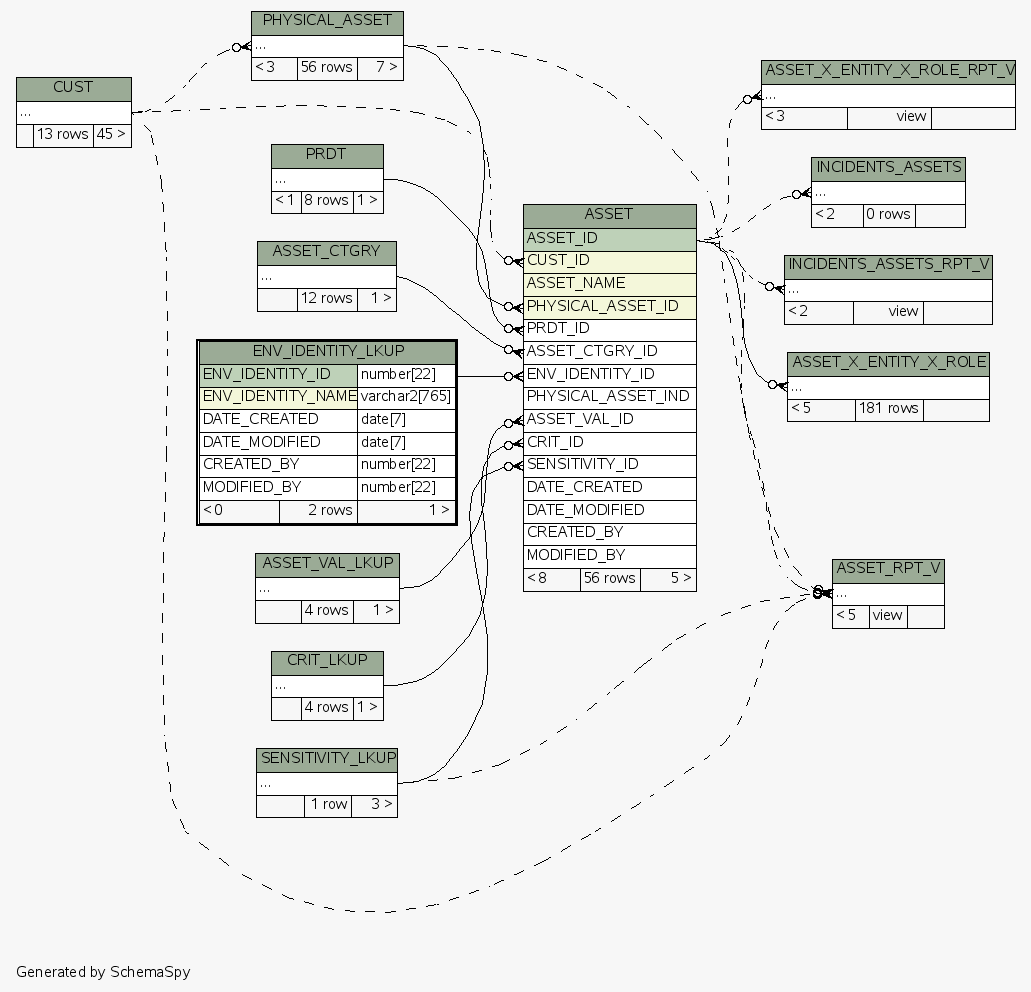Click the 181 rows count cell

[888, 409]
